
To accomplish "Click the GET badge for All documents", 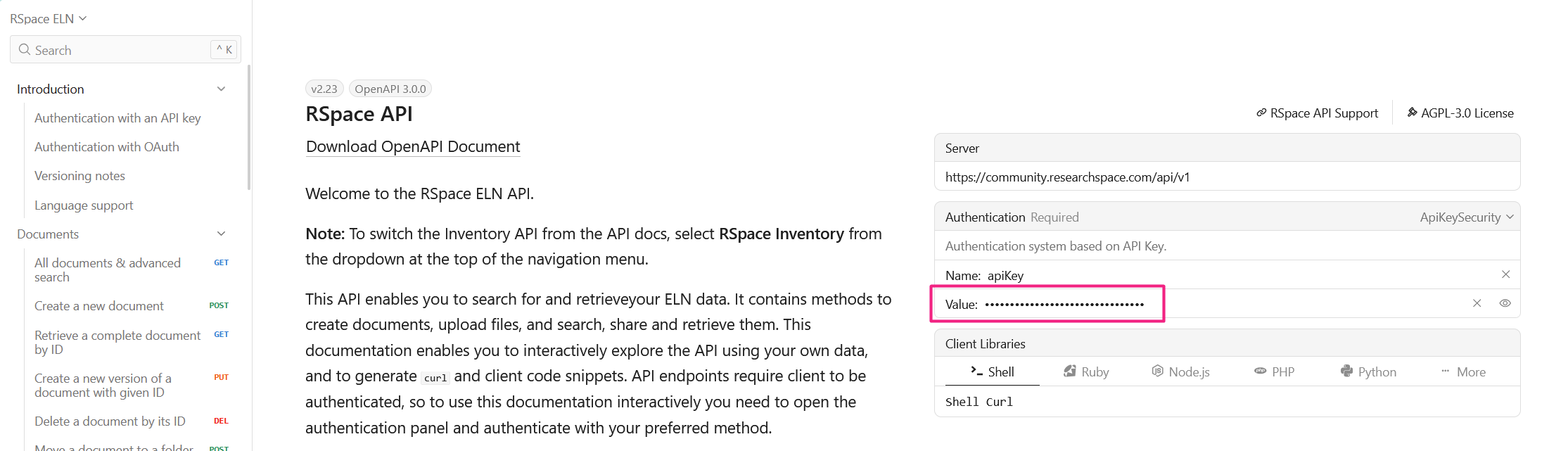I will [x=221, y=263].
